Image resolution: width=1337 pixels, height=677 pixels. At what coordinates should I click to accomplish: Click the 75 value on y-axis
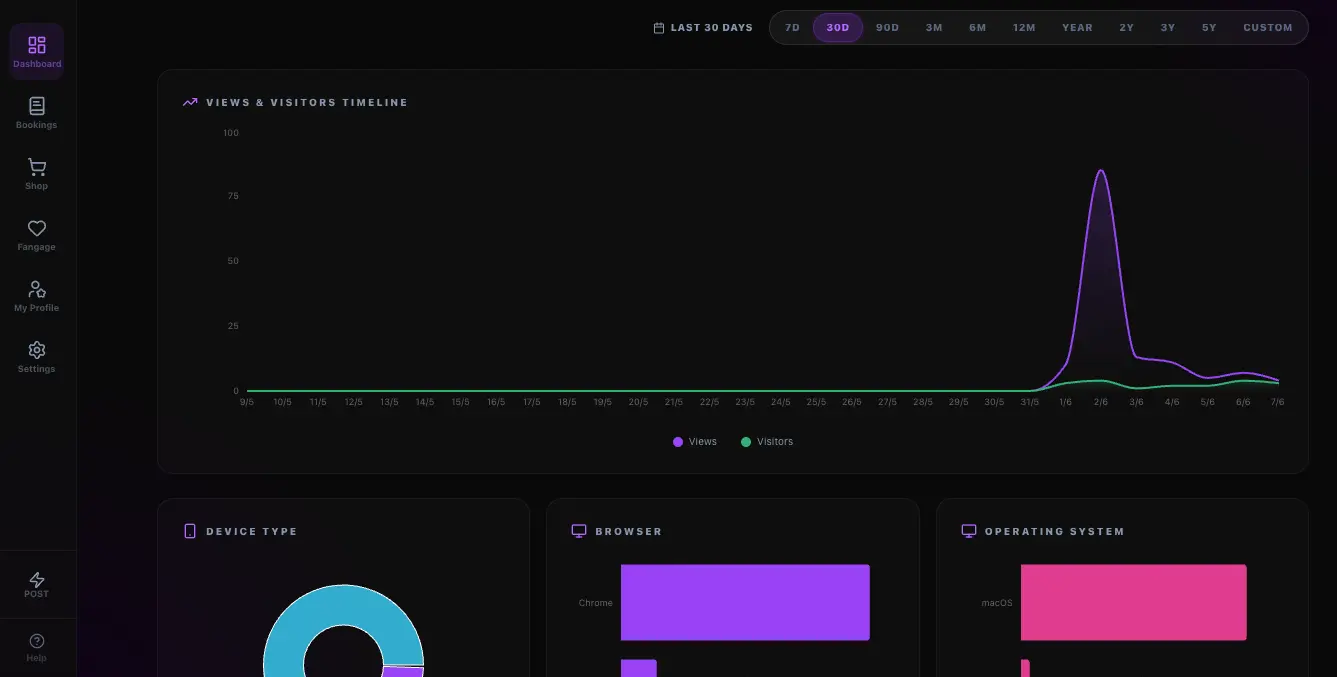pos(233,196)
